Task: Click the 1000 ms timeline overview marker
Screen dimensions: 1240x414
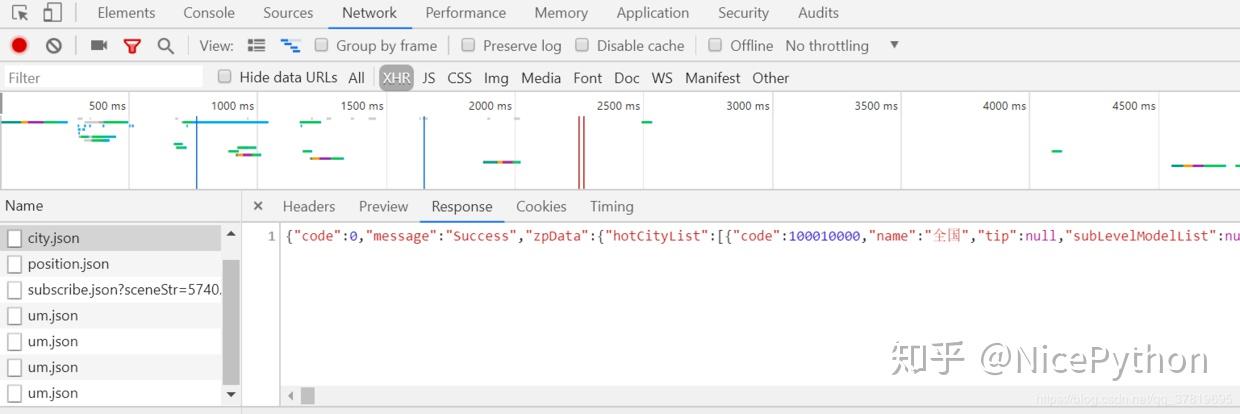Action: [x=232, y=105]
